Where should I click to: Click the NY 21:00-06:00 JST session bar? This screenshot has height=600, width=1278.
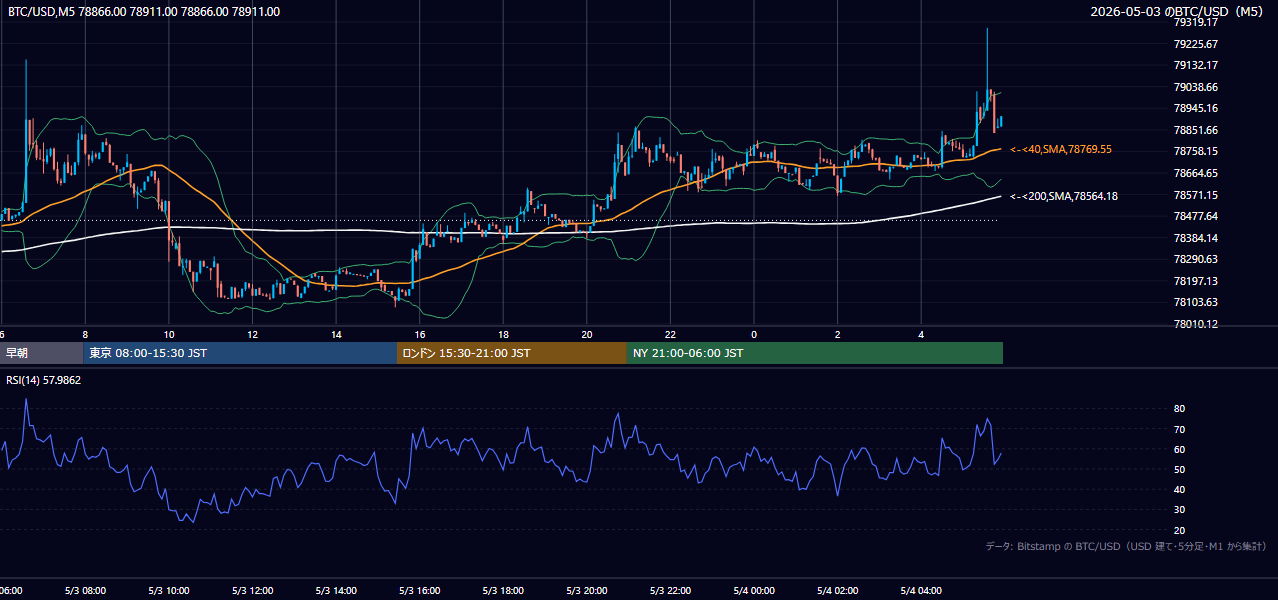tap(815, 353)
